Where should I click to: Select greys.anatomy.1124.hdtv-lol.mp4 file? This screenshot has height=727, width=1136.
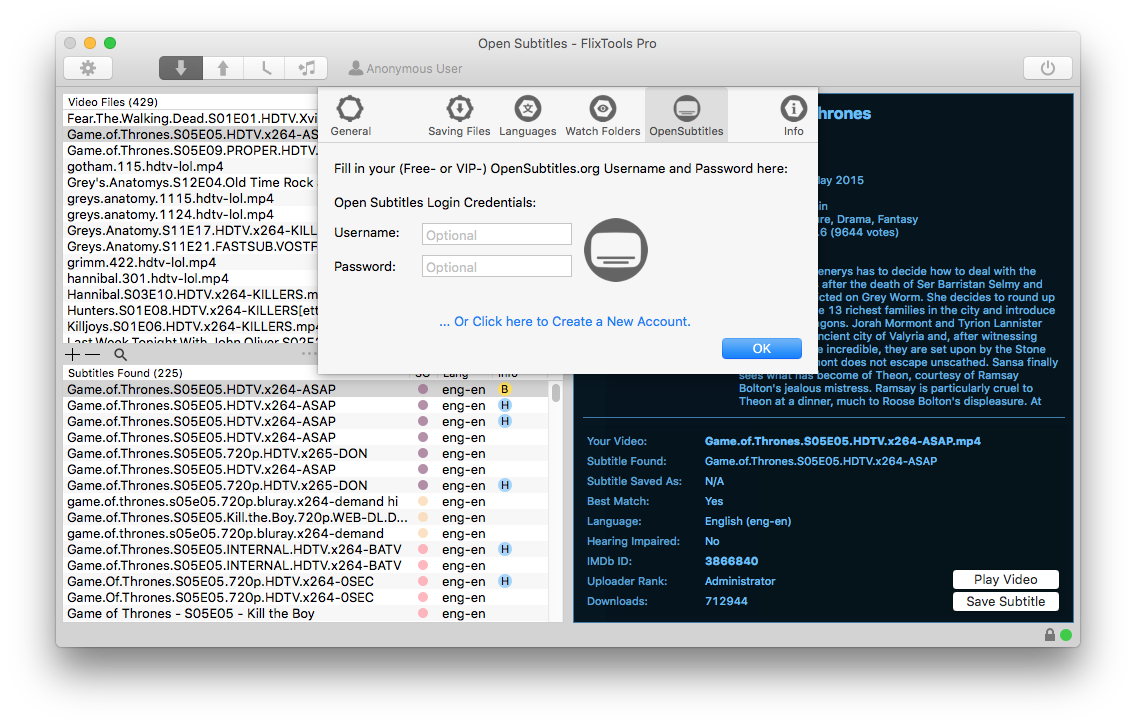pos(191,214)
